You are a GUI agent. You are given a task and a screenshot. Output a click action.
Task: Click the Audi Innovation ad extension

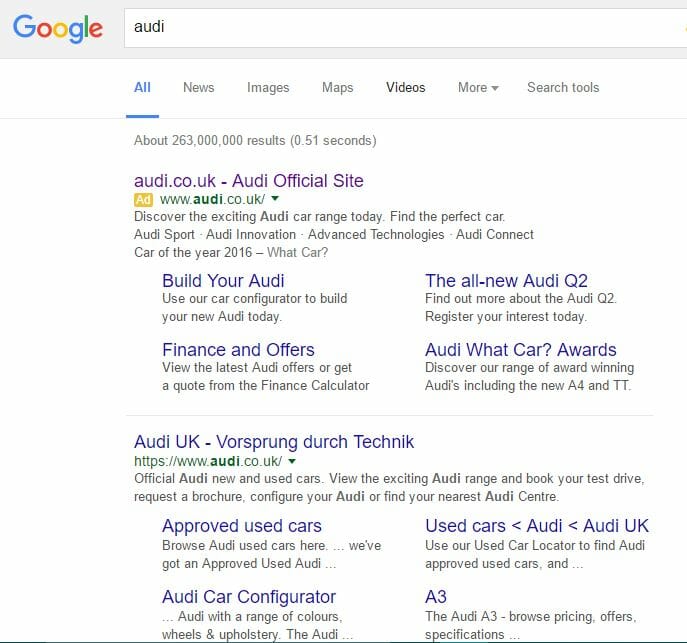click(251, 235)
